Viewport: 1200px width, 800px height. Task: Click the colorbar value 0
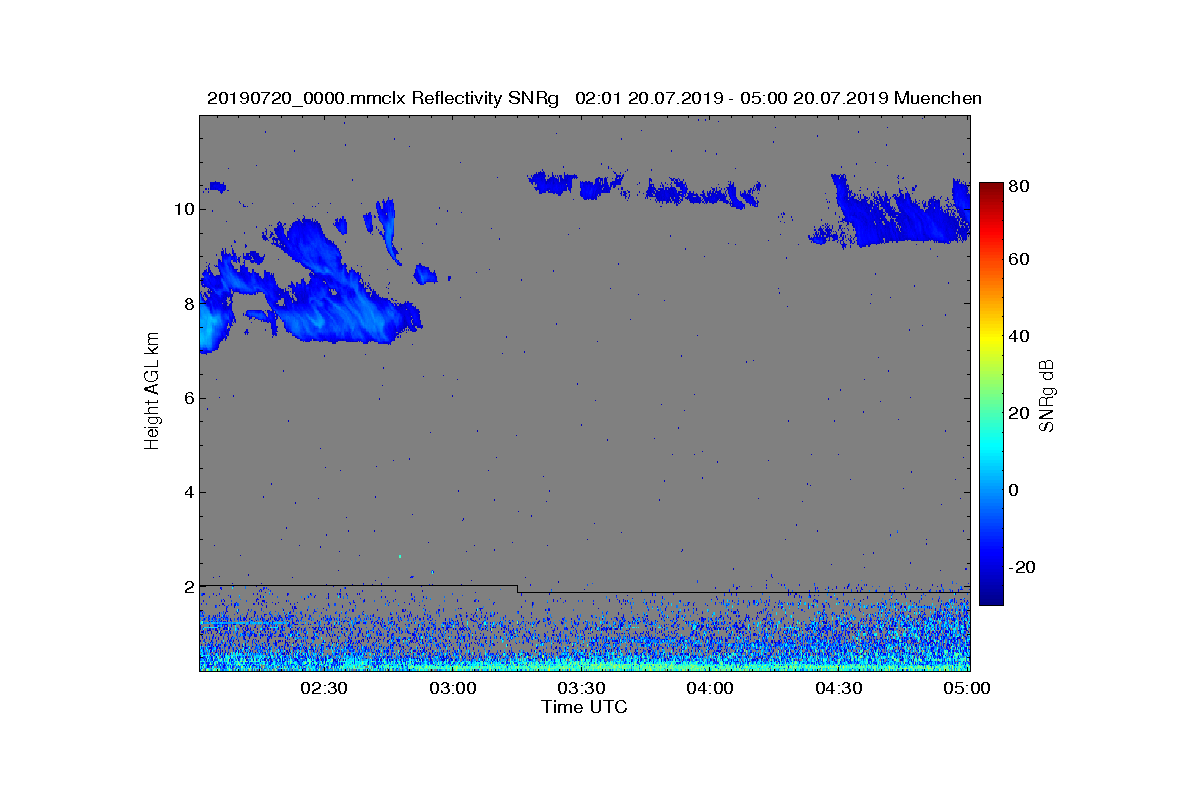(x=1016, y=490)
